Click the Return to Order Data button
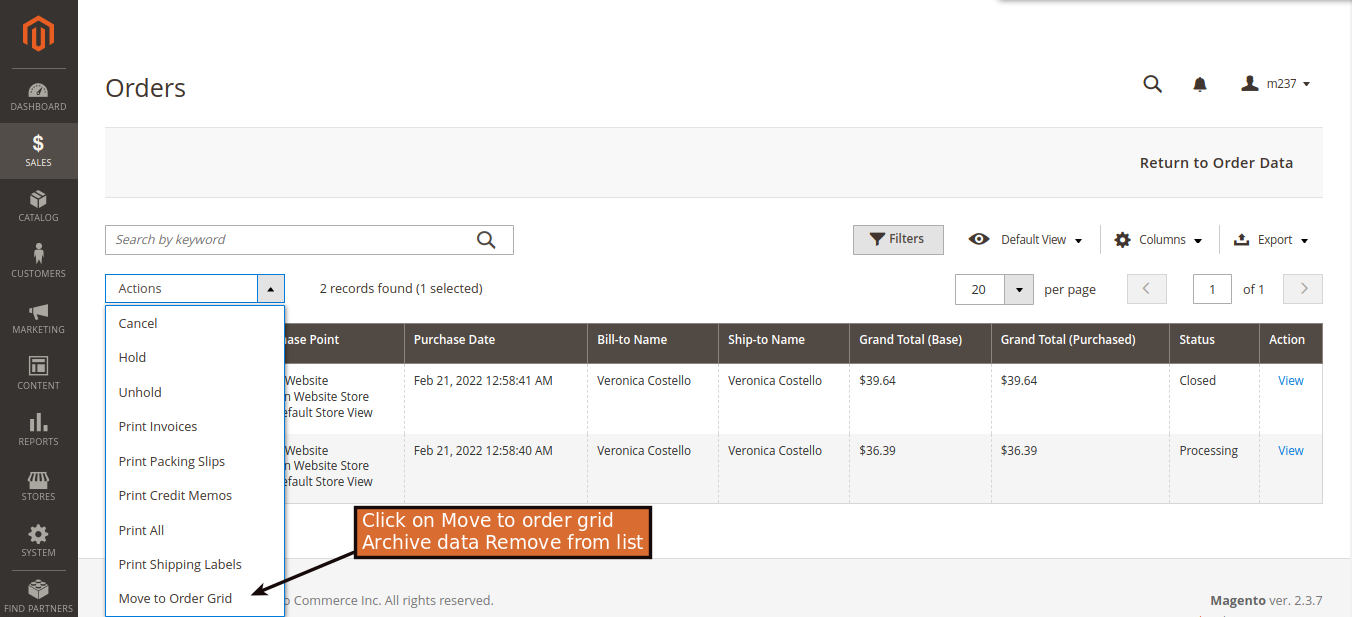Image resolution: width=1352 pixels, height=617 pixels. point(1216,162)
